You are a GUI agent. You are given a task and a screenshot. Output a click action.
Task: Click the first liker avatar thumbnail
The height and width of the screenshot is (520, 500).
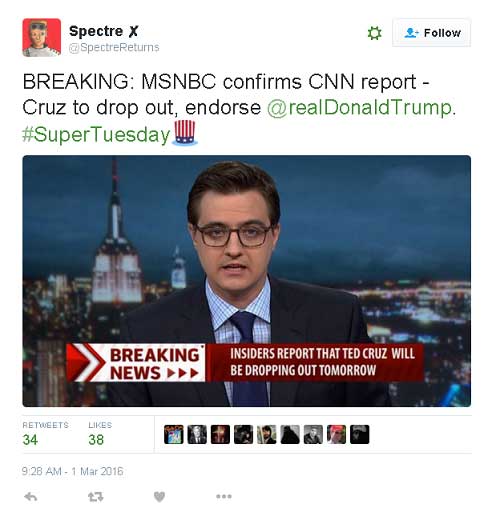click(x=174, y=434)
